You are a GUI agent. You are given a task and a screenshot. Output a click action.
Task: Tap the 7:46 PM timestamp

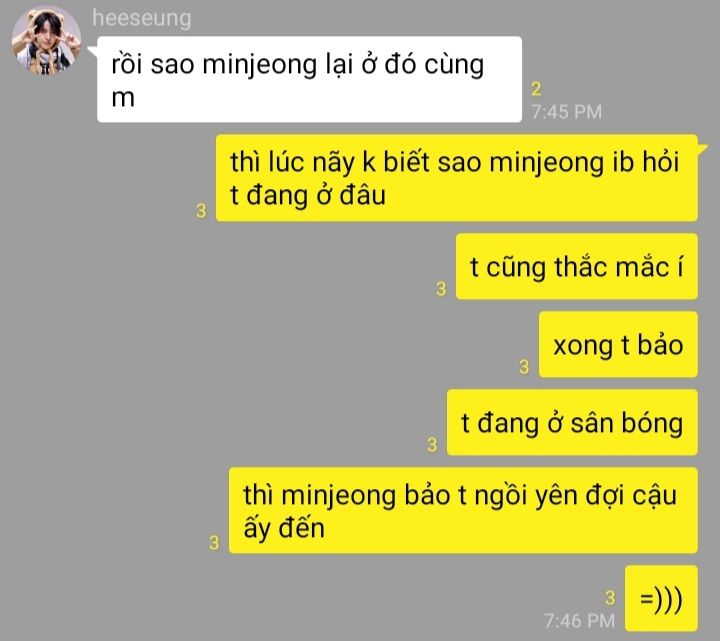579,621
